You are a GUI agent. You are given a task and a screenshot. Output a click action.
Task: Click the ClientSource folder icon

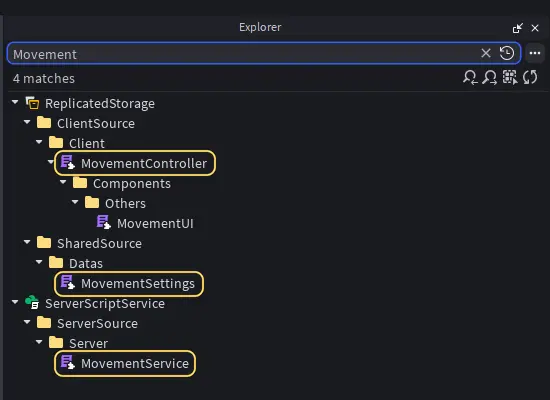point(44,123)
